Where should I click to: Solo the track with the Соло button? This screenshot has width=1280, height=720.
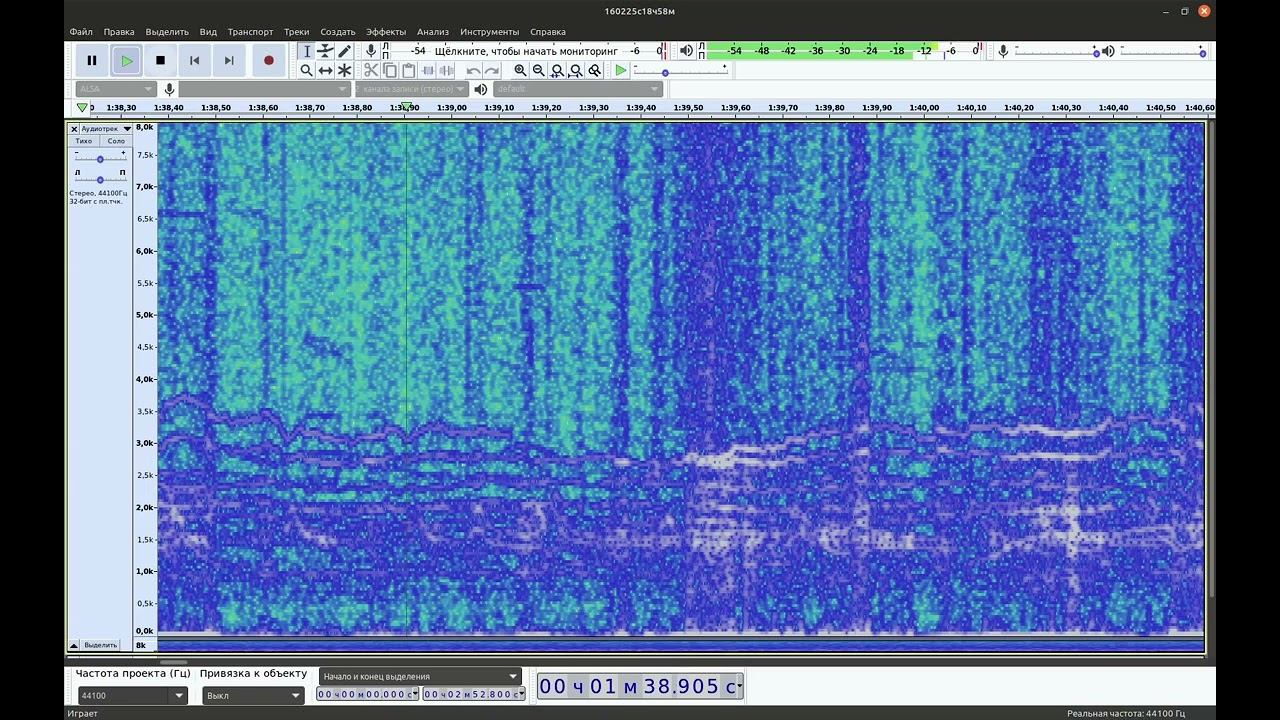[x=116, y=141]
